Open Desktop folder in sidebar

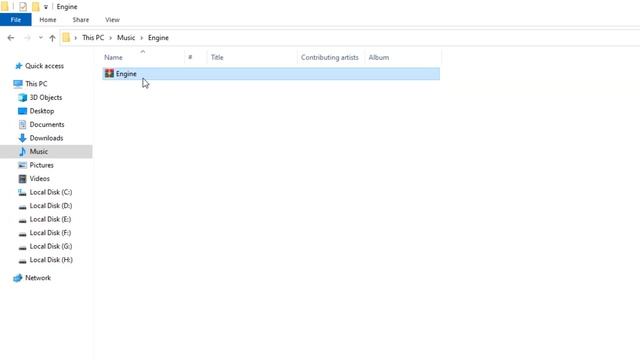click(42, 111)
